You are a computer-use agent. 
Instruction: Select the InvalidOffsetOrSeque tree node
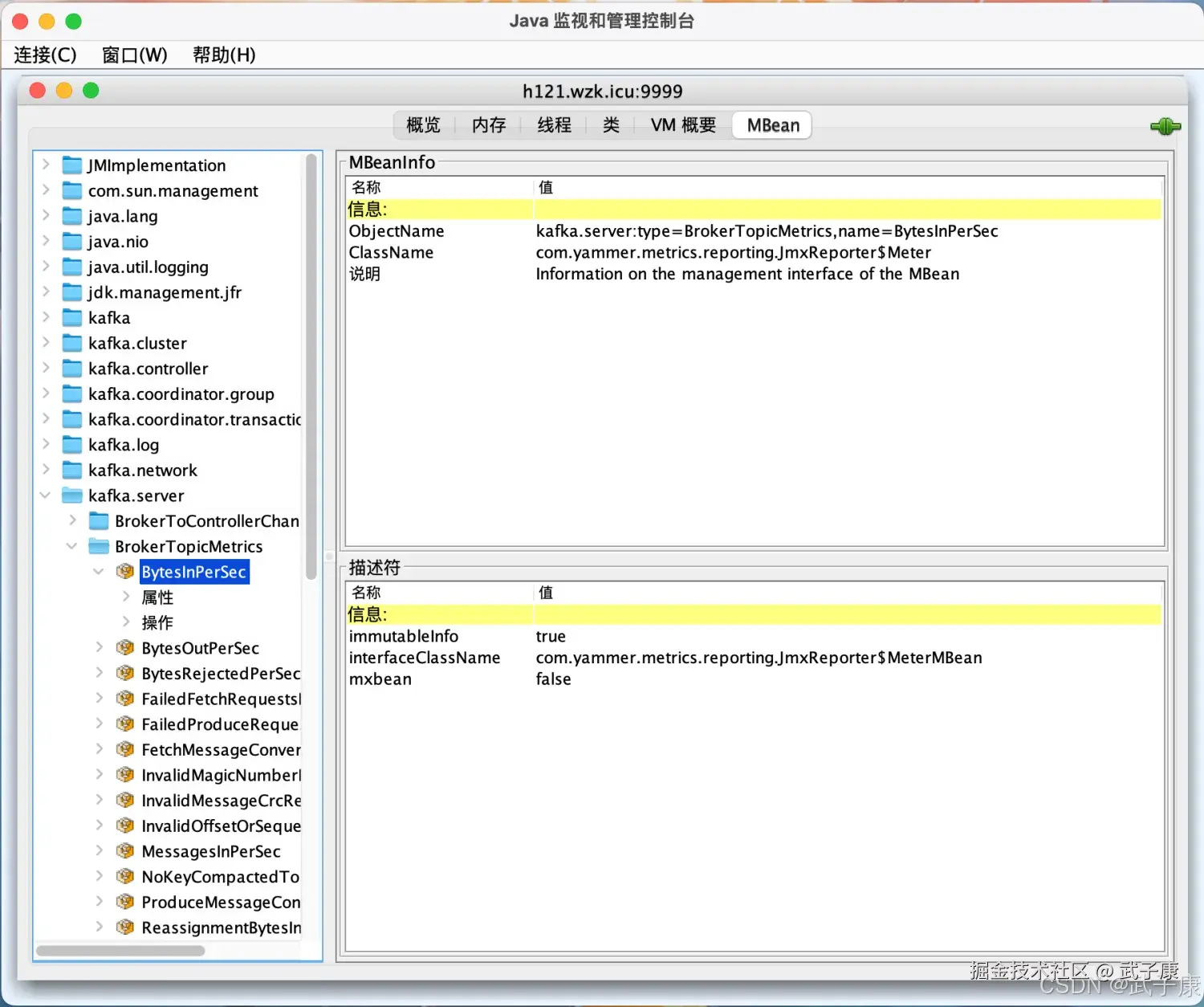point(222,826)
